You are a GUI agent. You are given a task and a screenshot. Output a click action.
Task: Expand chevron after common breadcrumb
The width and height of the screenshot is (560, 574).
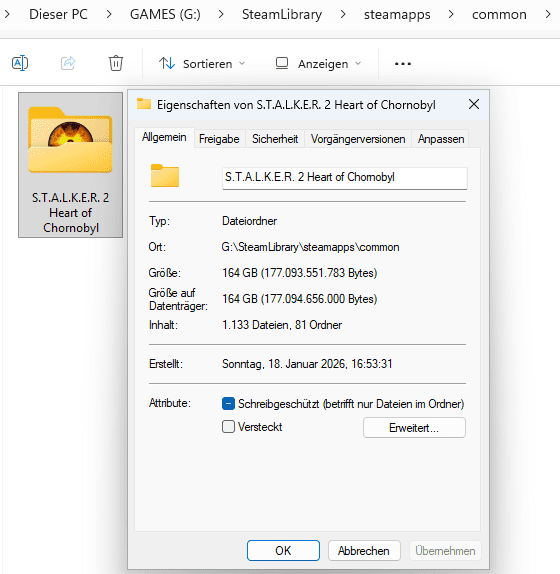tap(548, 14)
